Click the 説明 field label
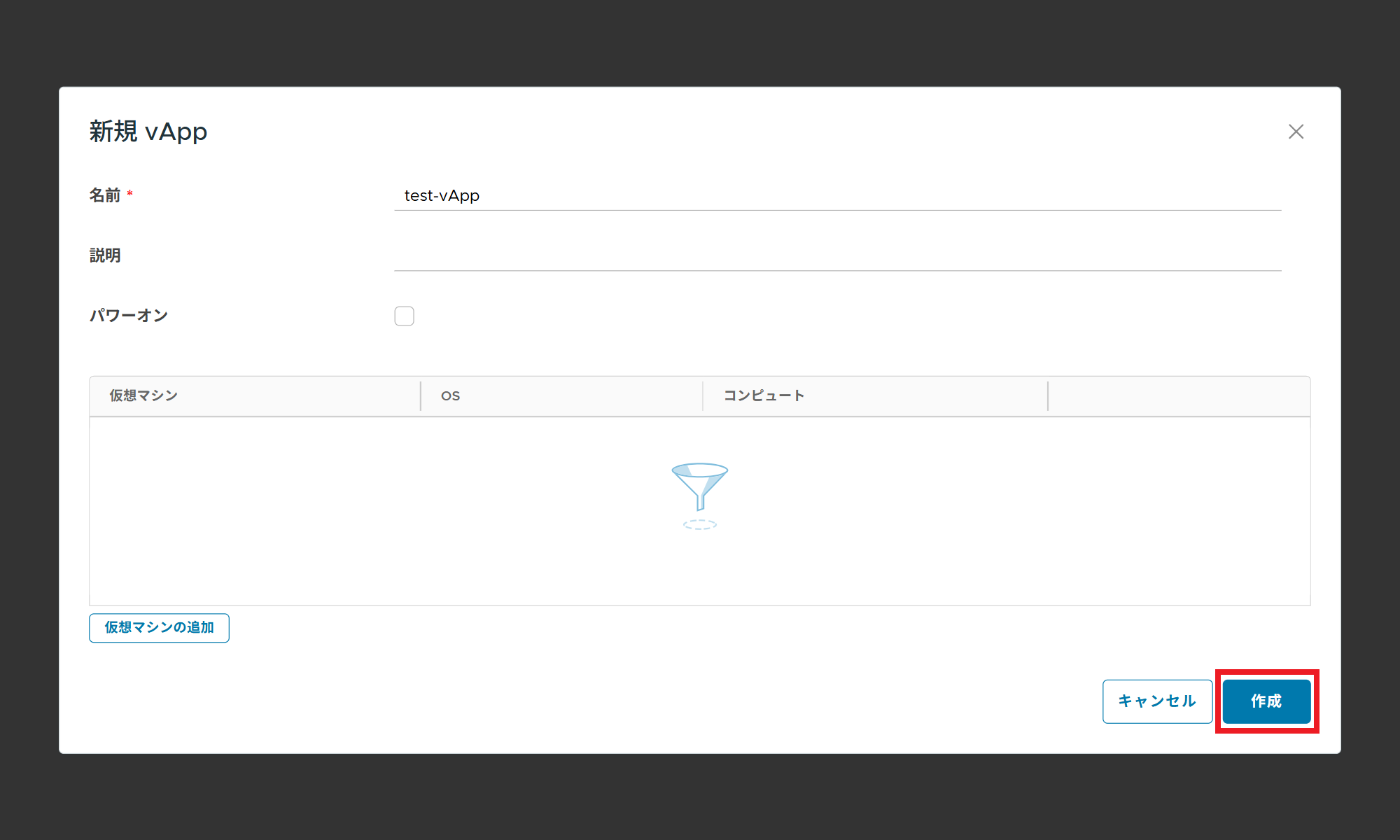 (x=105, y=255)
